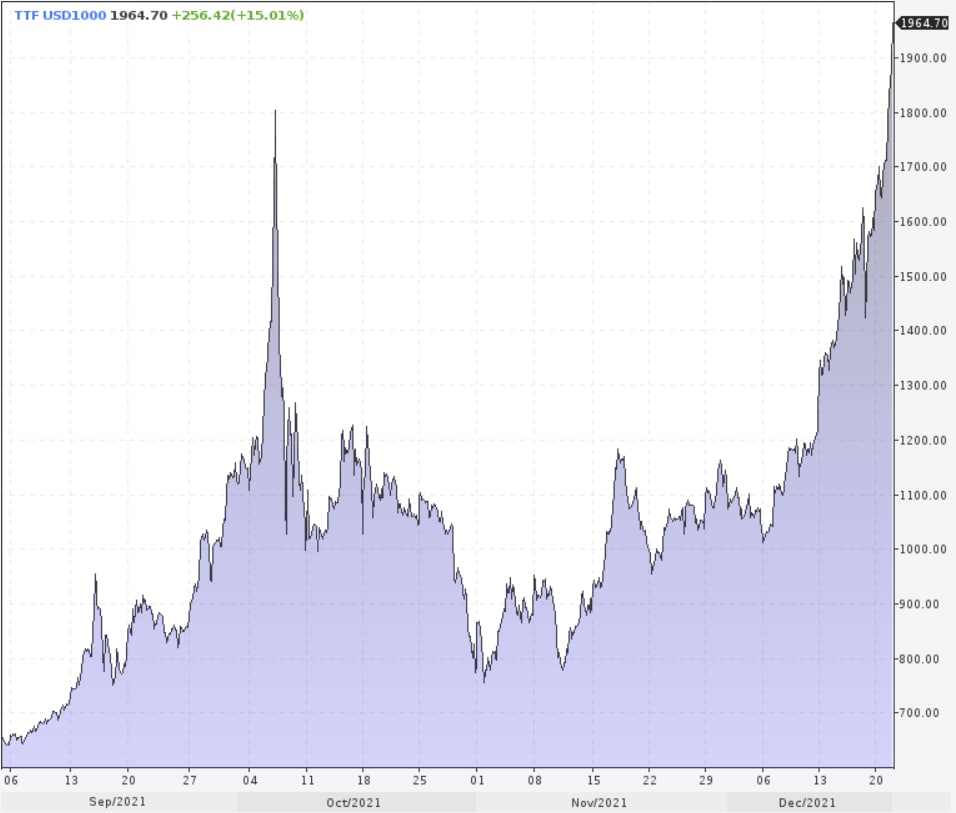
Task: Click the +256.42(+15.01%) change value
Action: 237,15
